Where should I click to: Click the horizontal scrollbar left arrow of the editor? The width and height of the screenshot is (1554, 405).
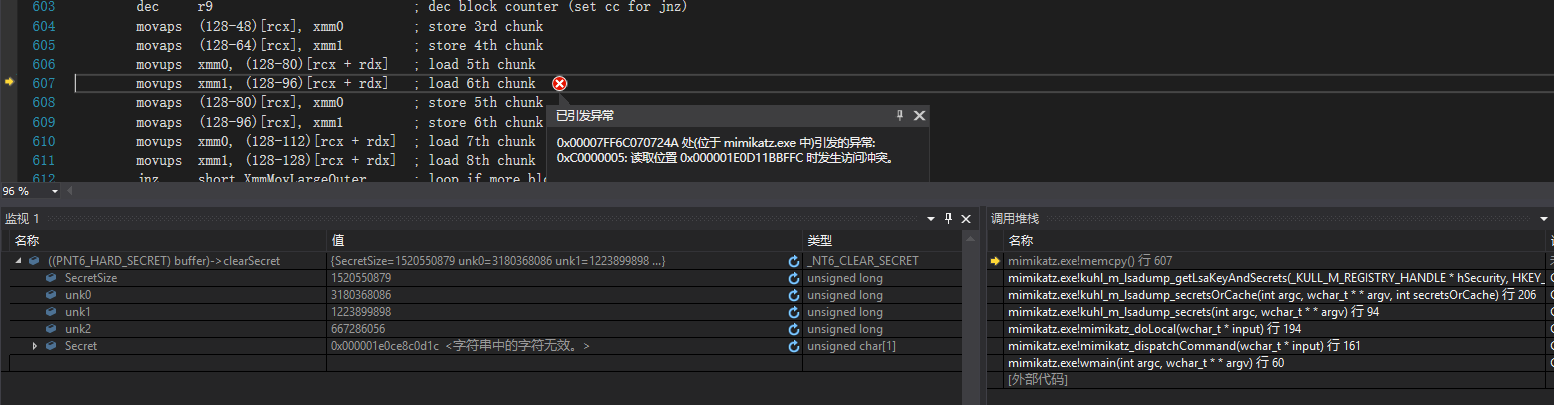(70, 191)
